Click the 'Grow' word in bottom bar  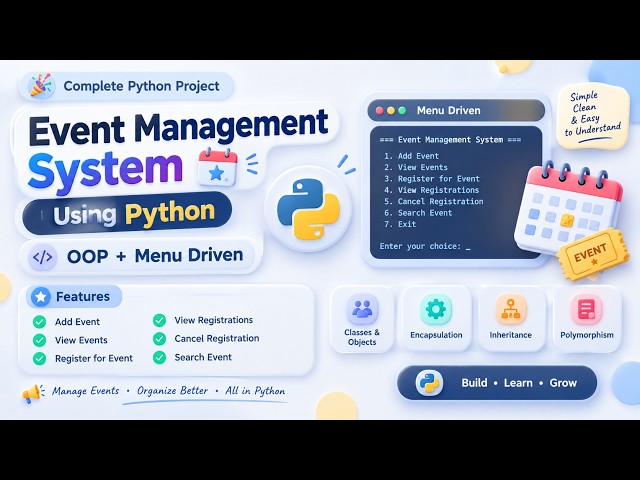[563, 383]
